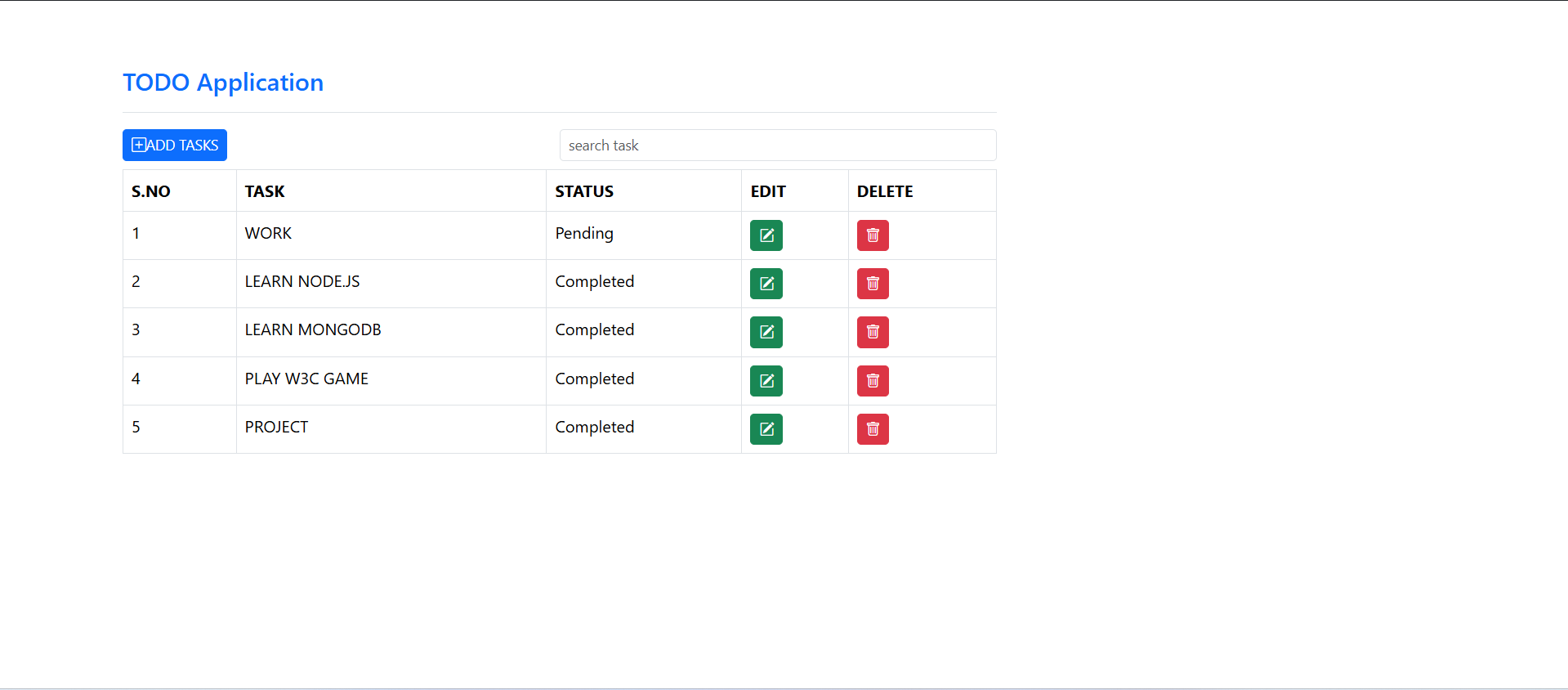Edit the PROJECT task

click(766, 429)
